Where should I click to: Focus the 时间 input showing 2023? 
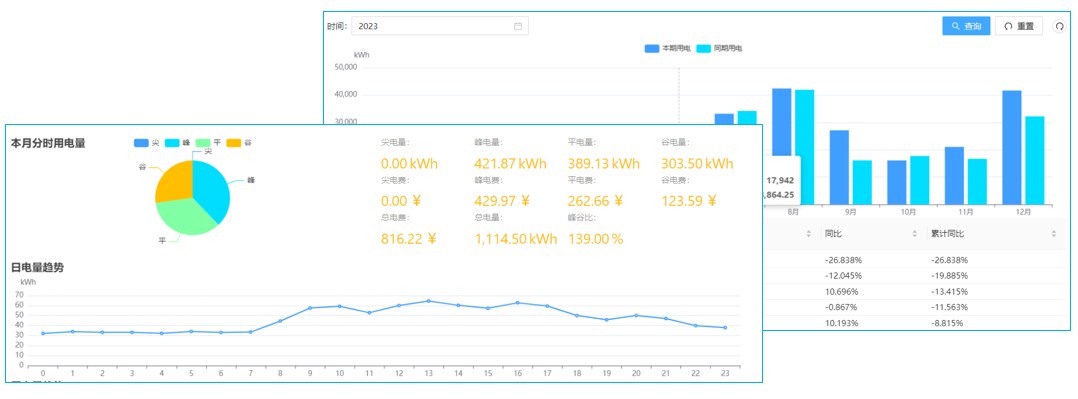click(x=440, y=26)
